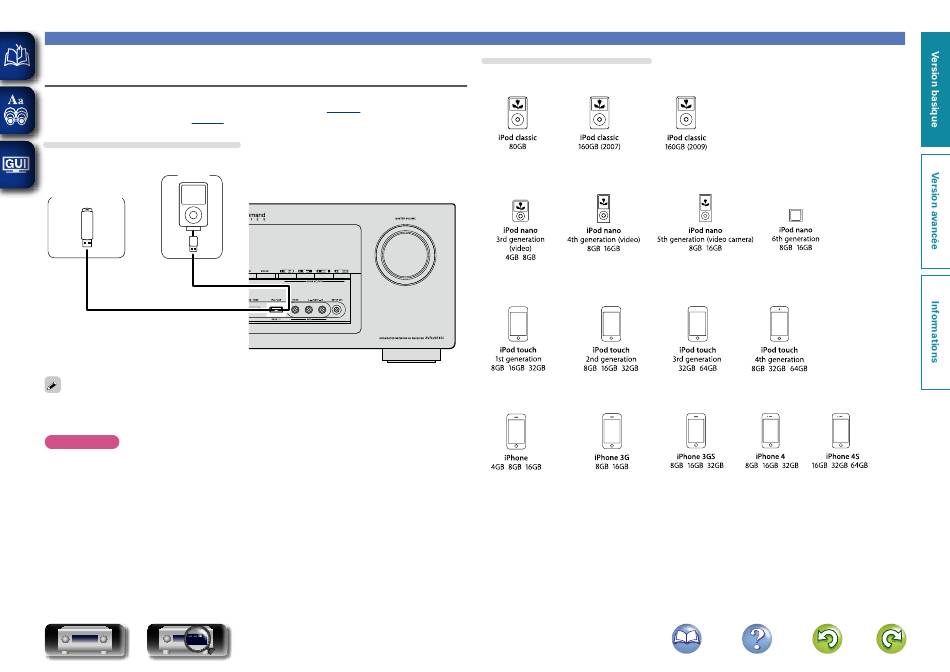Click the receiver front panel button without magnifier
Image resolution: width=950 pixels, height=672 pixels.
[x=85, y=640]
